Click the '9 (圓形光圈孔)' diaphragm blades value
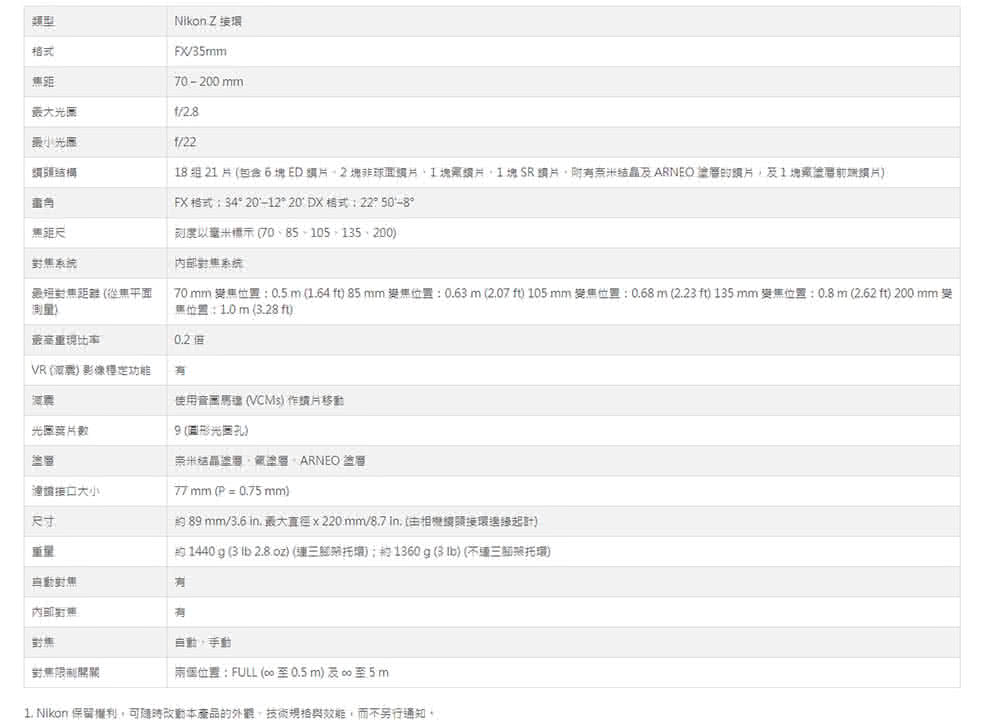 coord(211,431)
